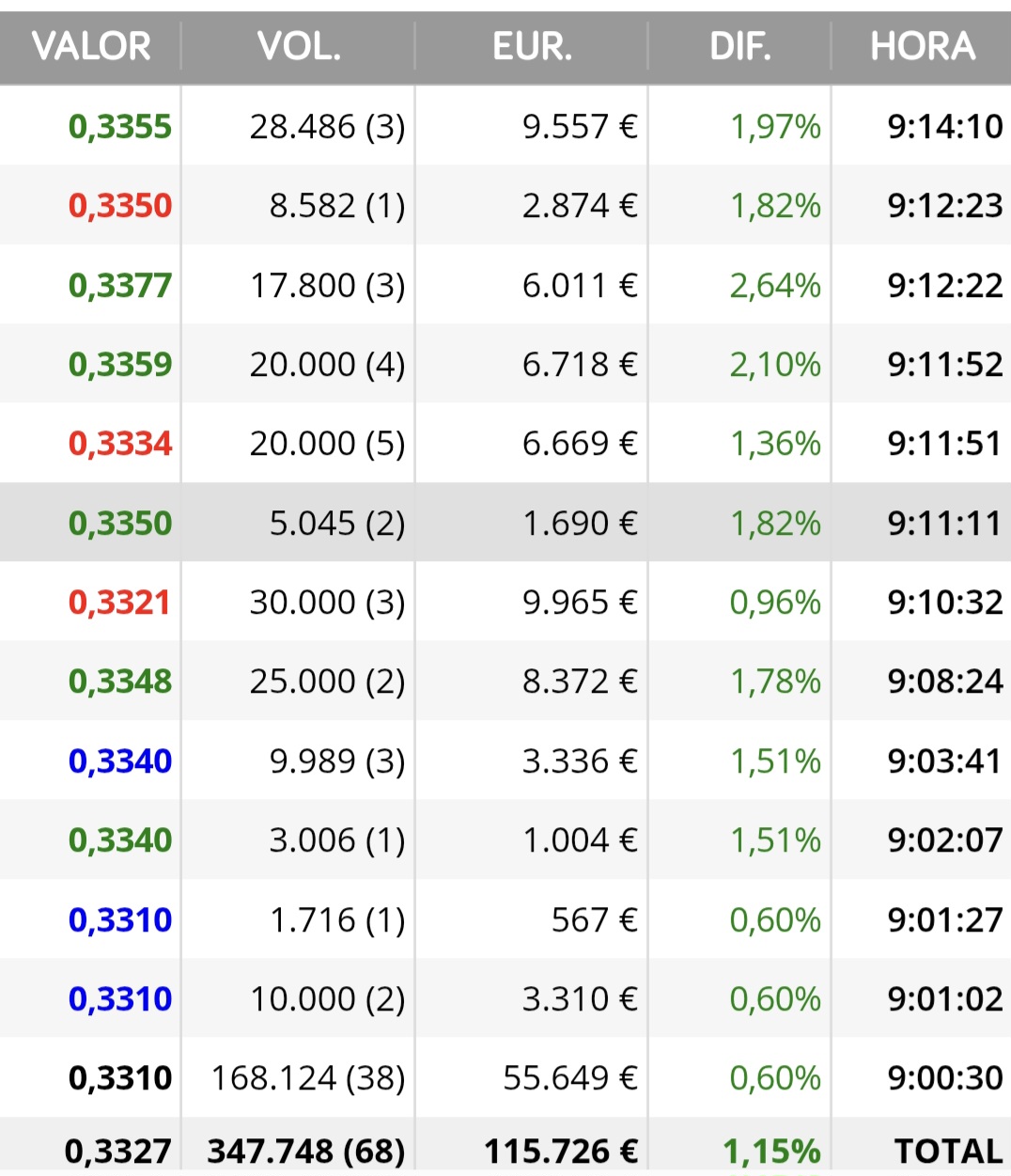Select the TOTAL summary label

(948, 1151)
